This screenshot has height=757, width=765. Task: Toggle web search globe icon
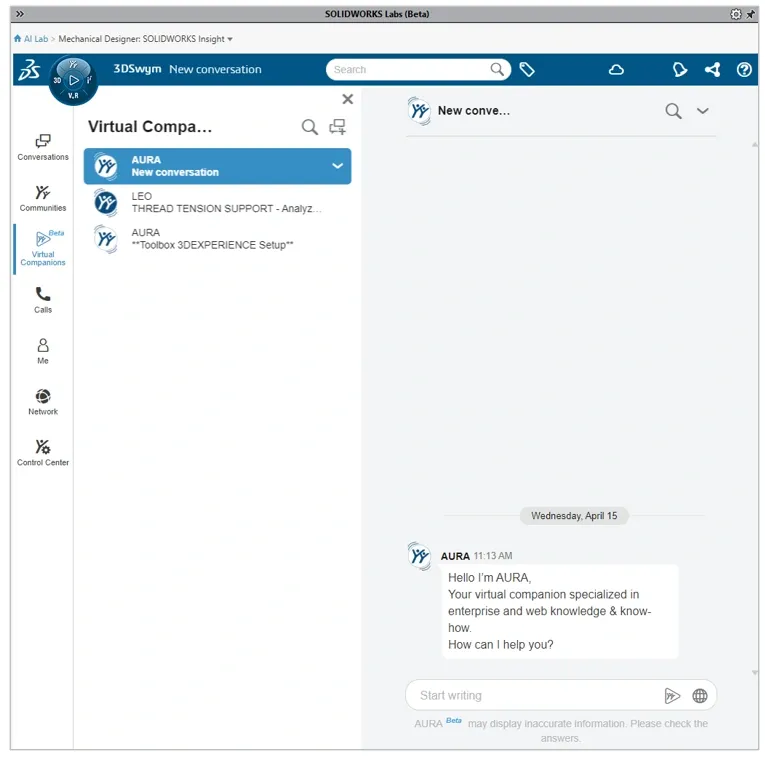coord(700,696)
